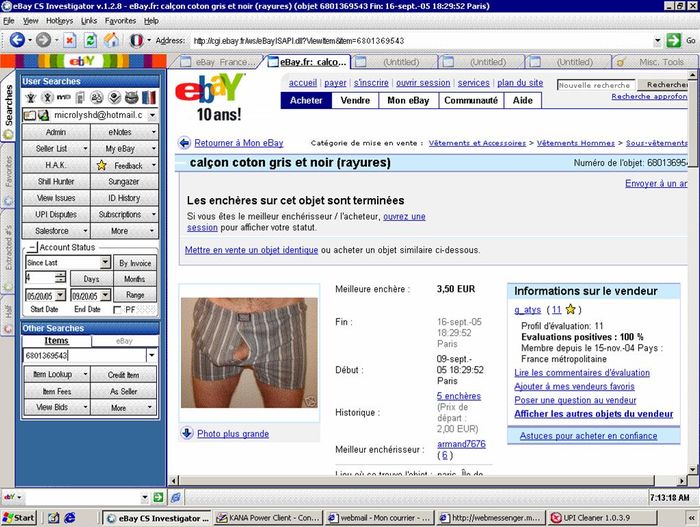Click the By Invoice button
The image size is (700, 527).
pos(135,263)
